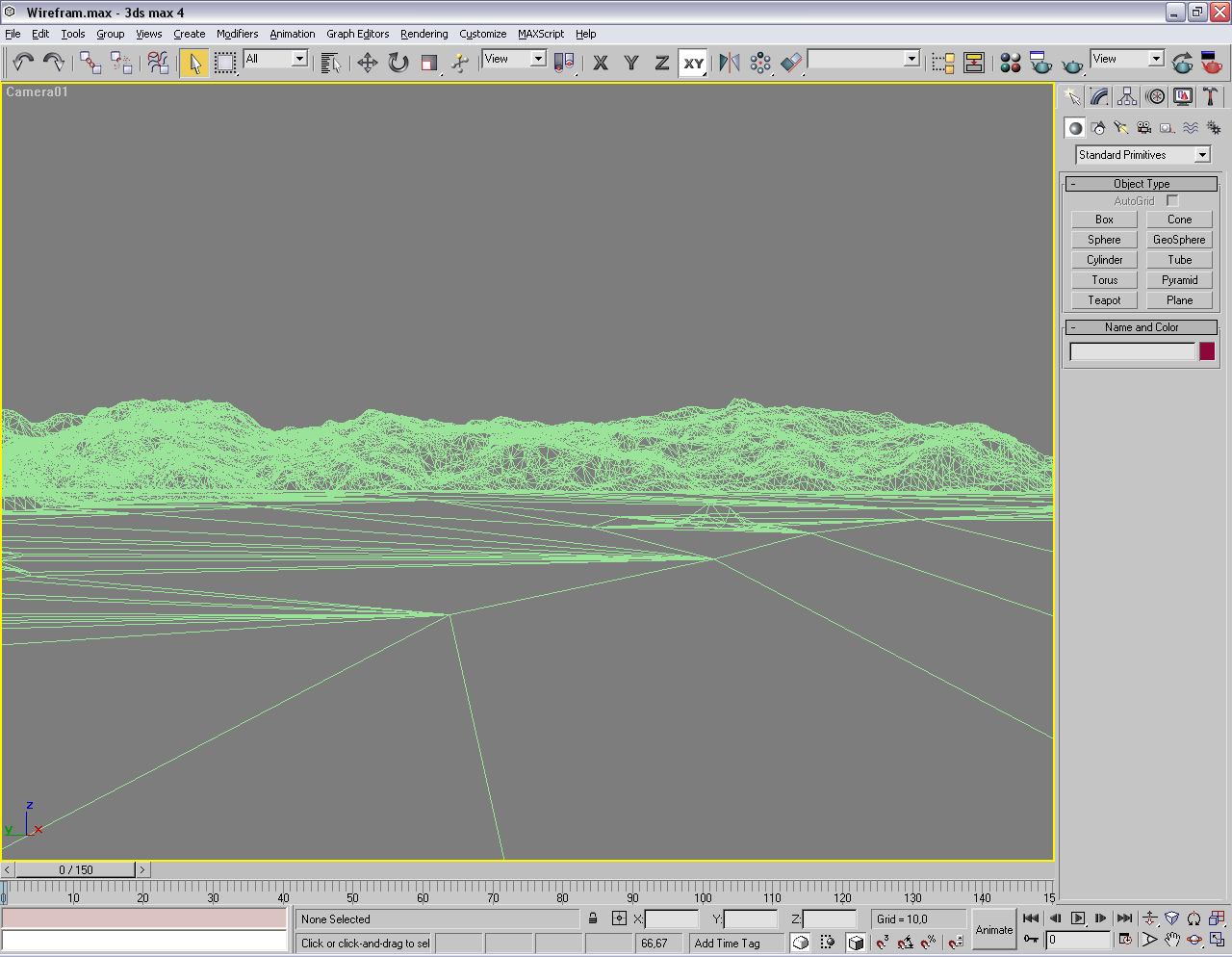Click the GeoSphere object button
Viewport: 1232px width, 957px height.
[x=1179, y=240]
